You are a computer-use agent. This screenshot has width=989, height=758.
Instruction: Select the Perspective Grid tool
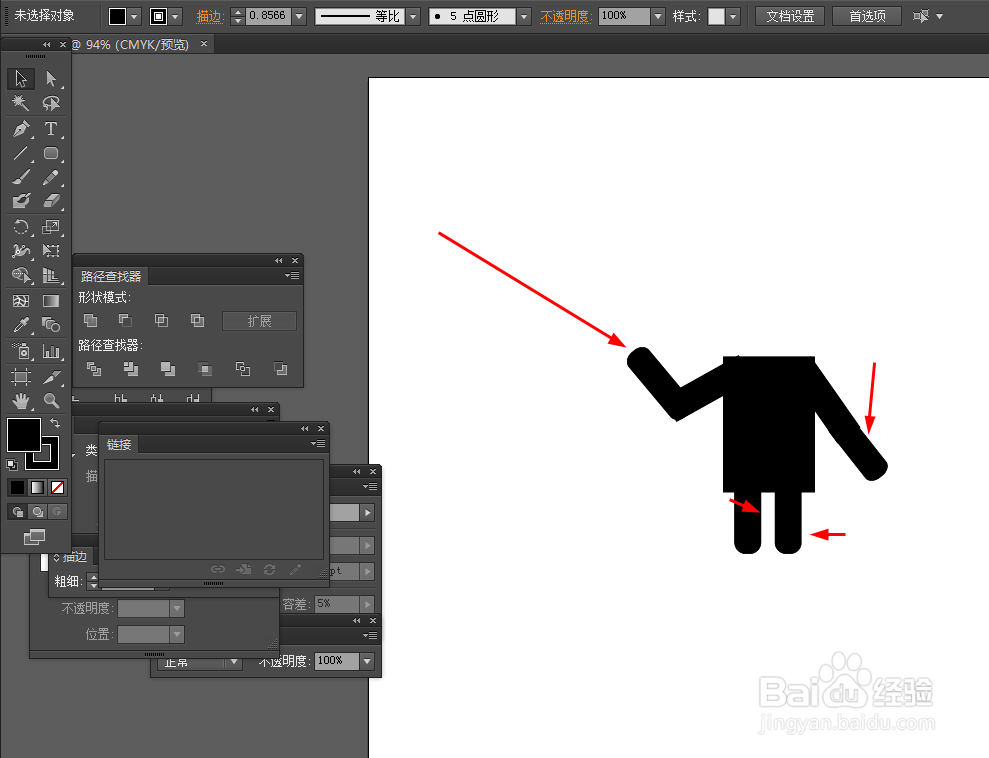click(x=51, y=276)
